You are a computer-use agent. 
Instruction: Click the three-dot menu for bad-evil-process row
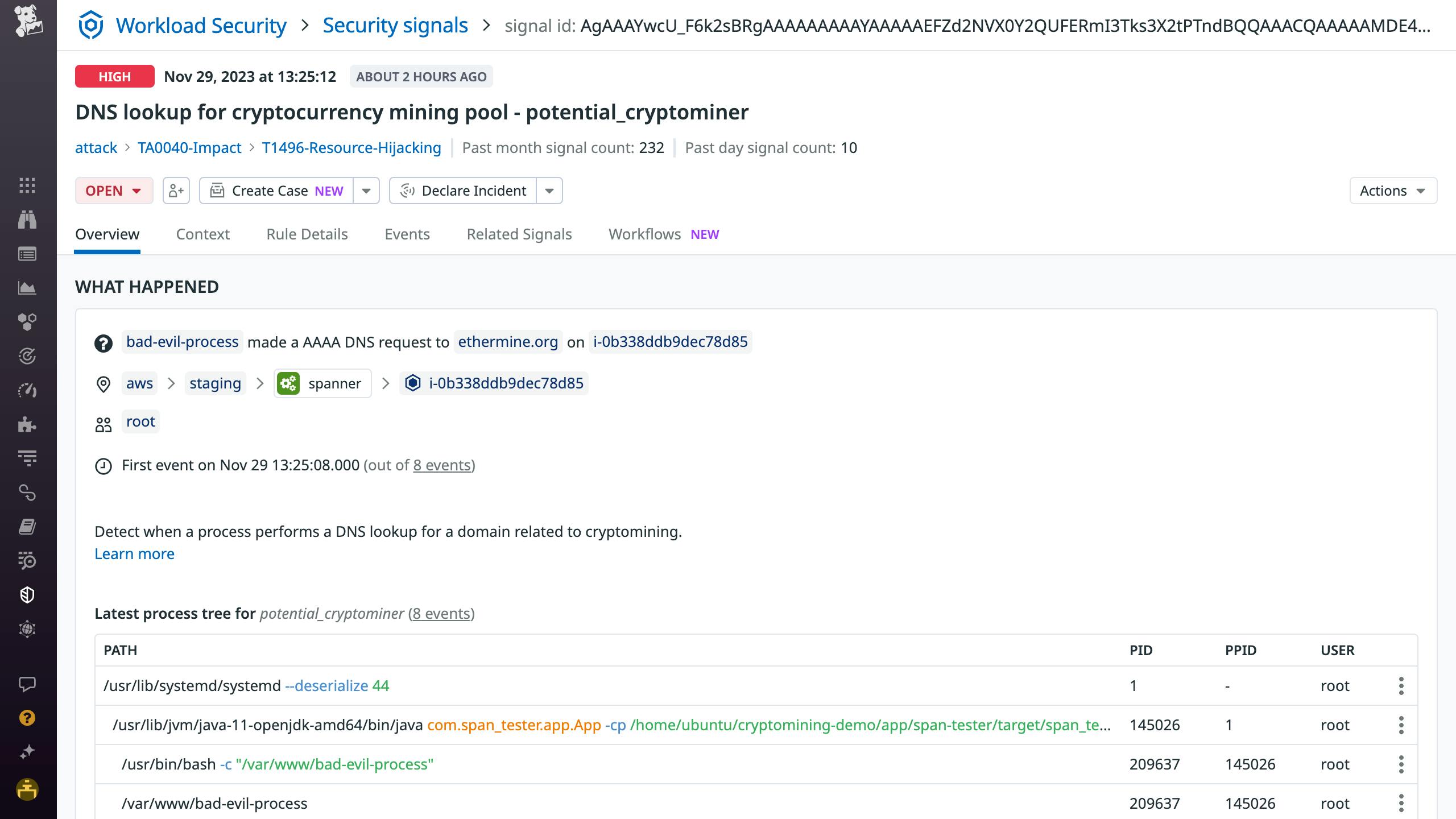pyautogui.click(x=1401, y=804)
